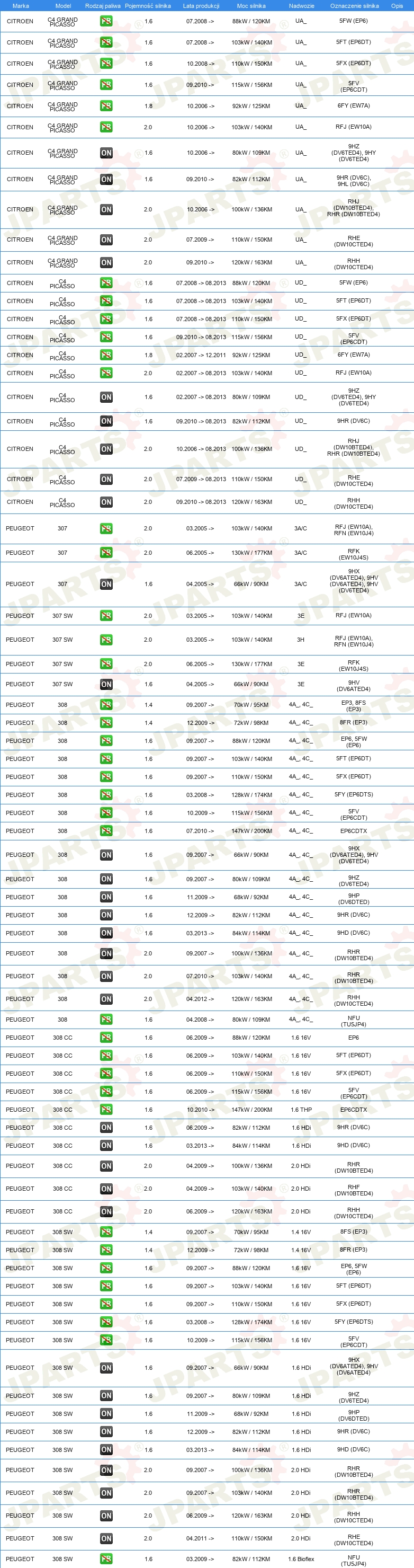Click the 'RFK (EW10J4S)' cell in Peugeot 307 3A/C row
The height and width of the screenshot is (1568, 414).
354,554
